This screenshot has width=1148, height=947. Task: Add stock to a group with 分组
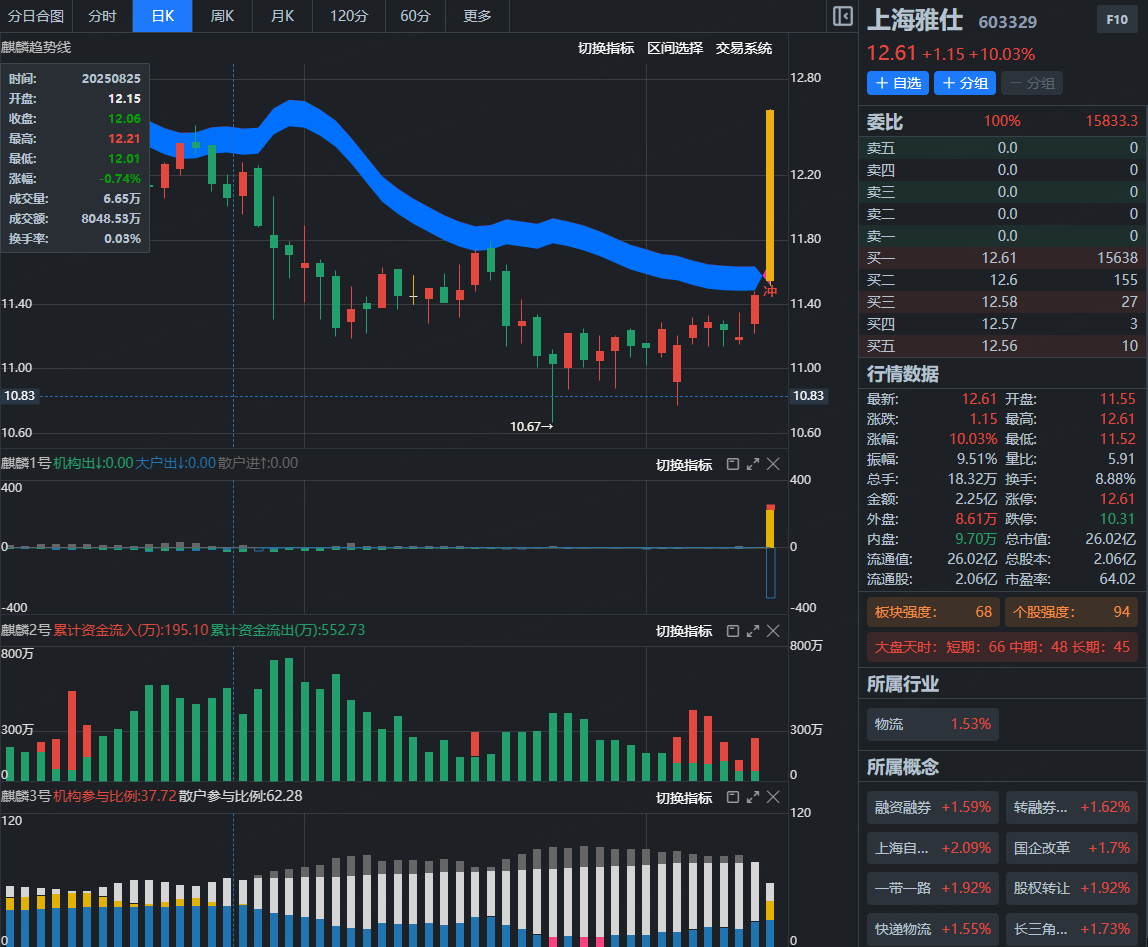[965, 83]
